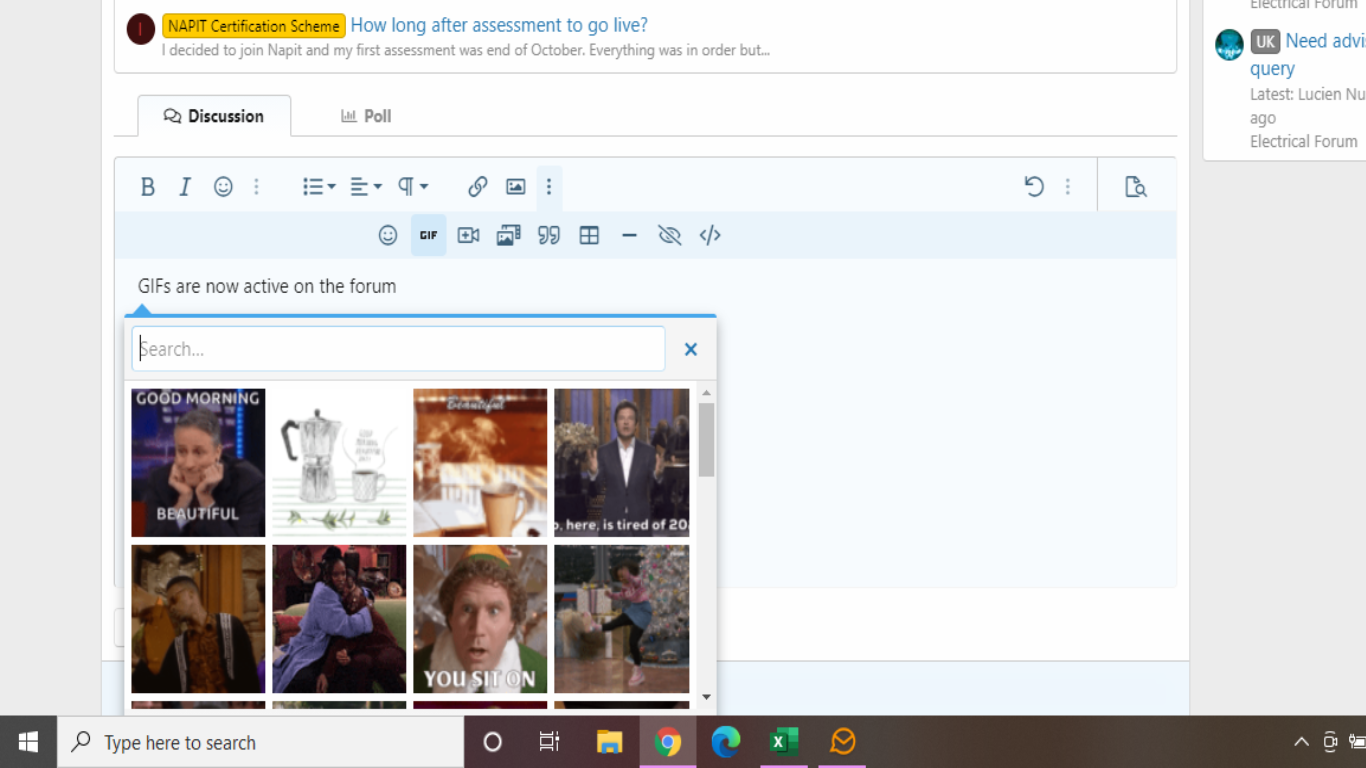Viewport: 1366px width, 768px height.
Task: Switch to Google Chrome on the taskbar
Action: click(x=668, y=742)
